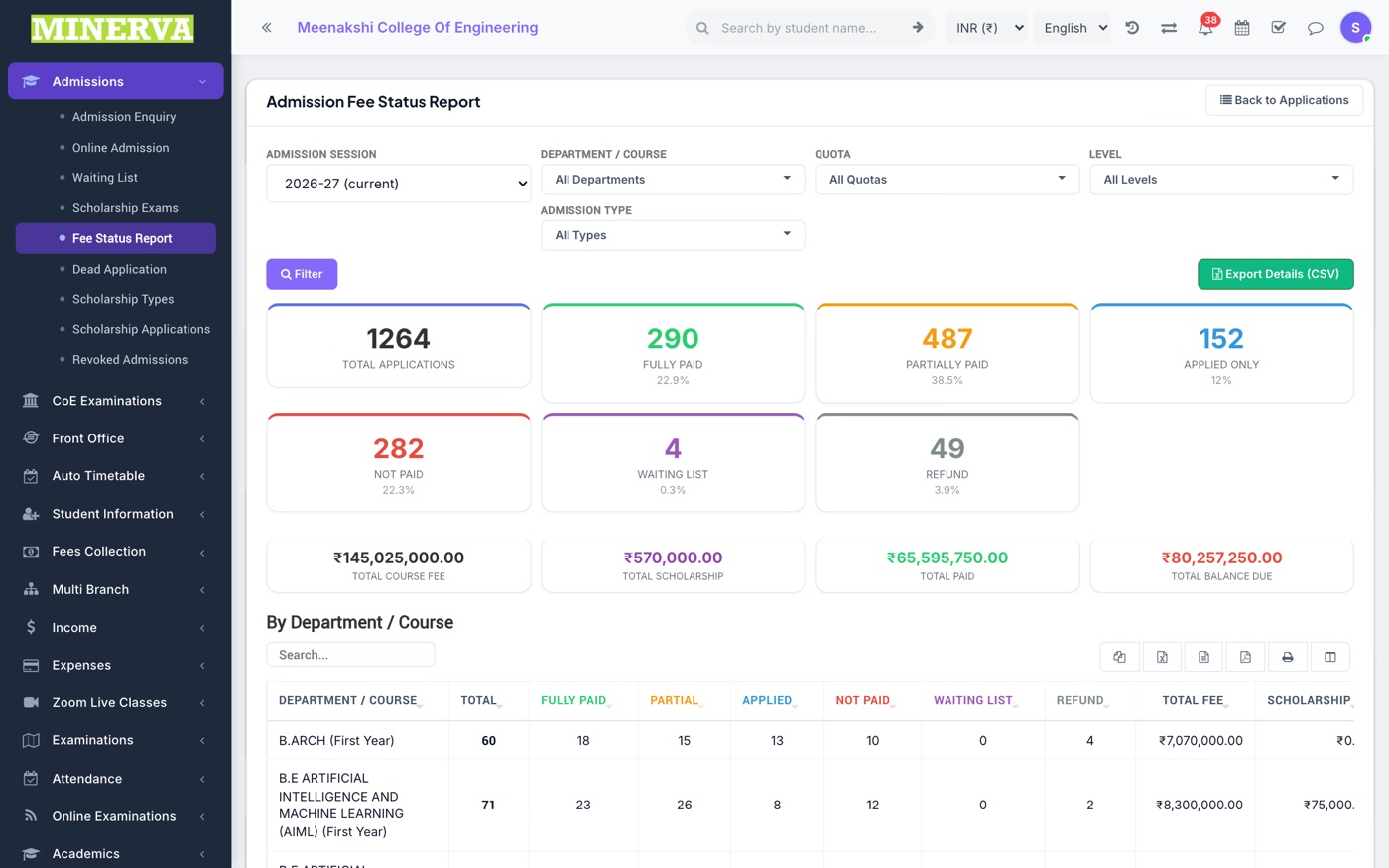This screenshot has height=868, width=1389.
Task: Open Scholarship Types menu item
Action: tap(123, 299)
